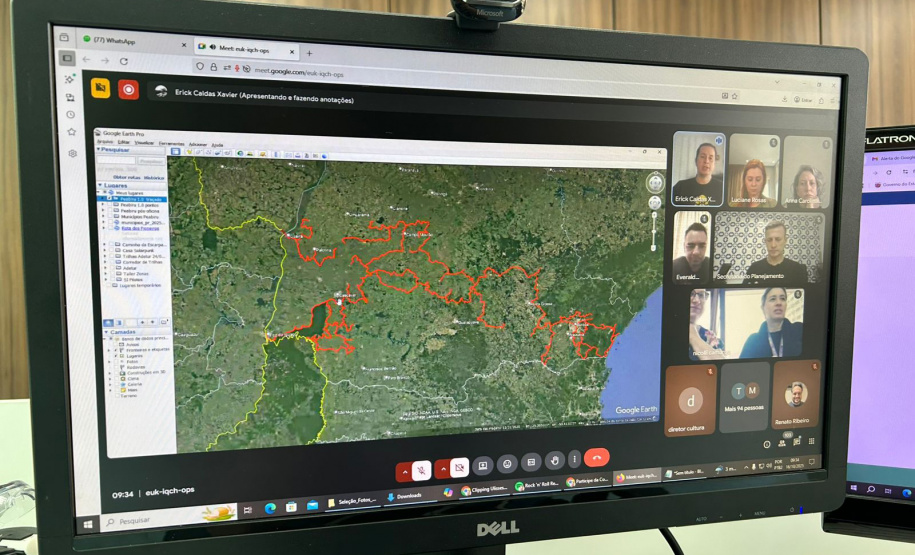Screen dimensions: 915x555
Task: Open the emoji reactions button
Action: click(x=507, y=464)
